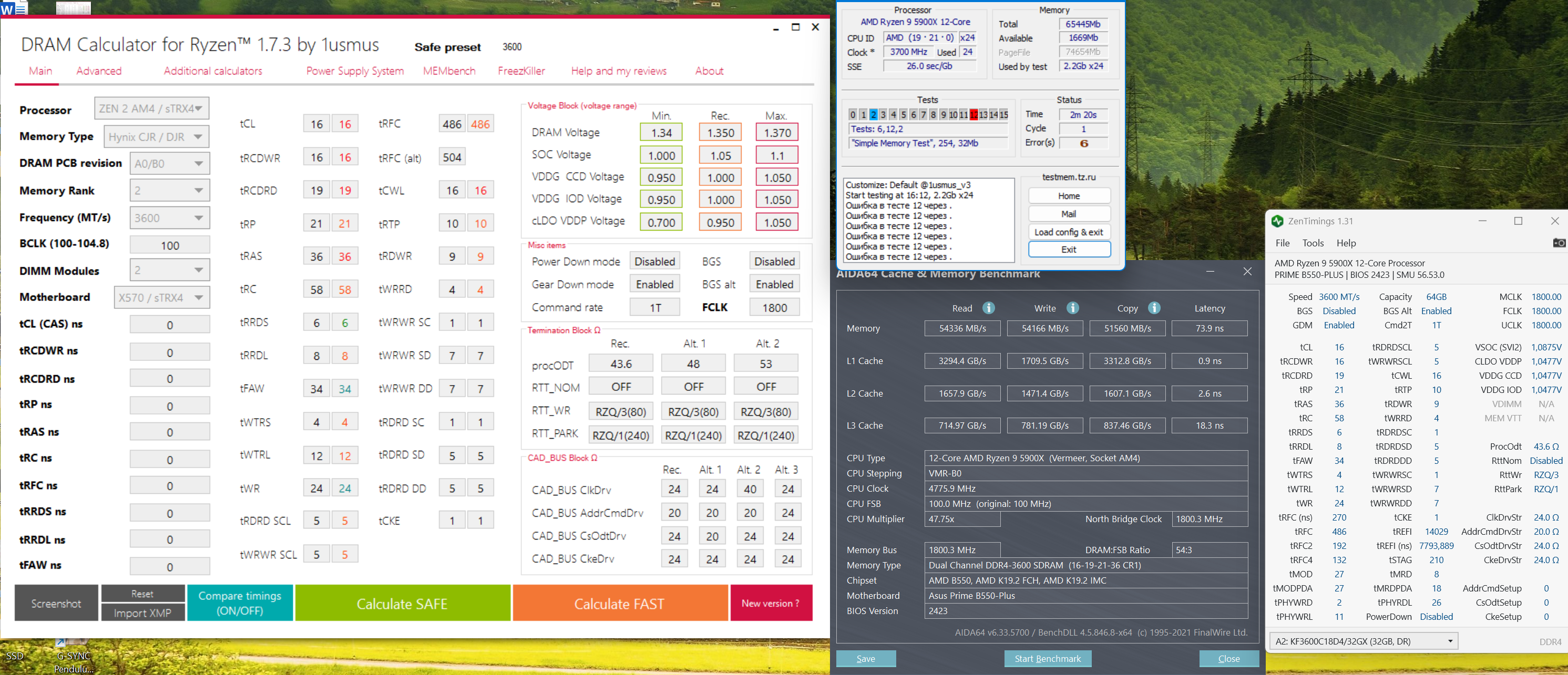The width and height of the screenshot is (1568, 675).
Task: Click the ZenTimings app logo icon
Action: pyautogui.click(x=1277, y=221)
